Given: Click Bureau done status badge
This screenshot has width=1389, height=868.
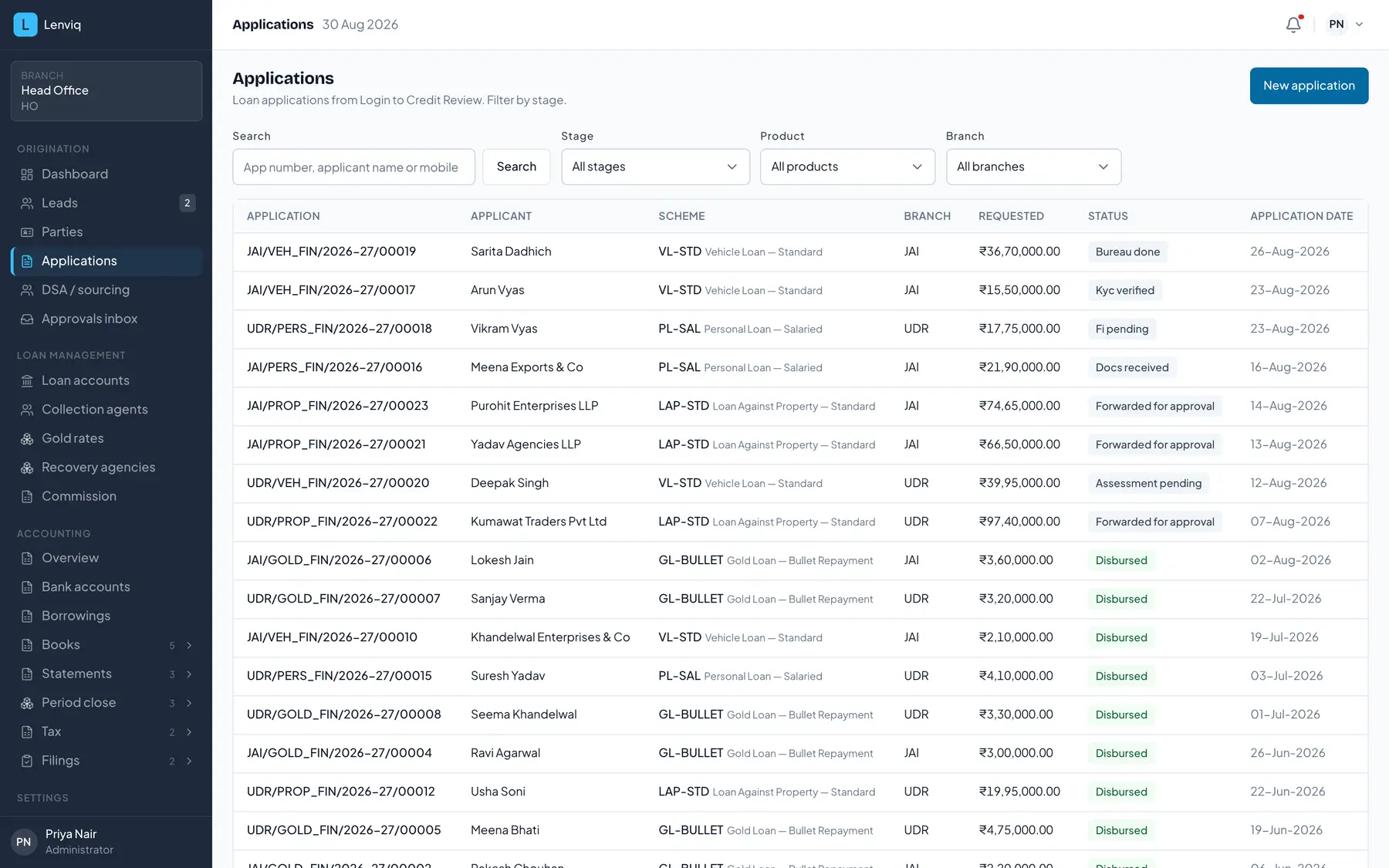Looking at the screenshot, I should pos(1127,252).
